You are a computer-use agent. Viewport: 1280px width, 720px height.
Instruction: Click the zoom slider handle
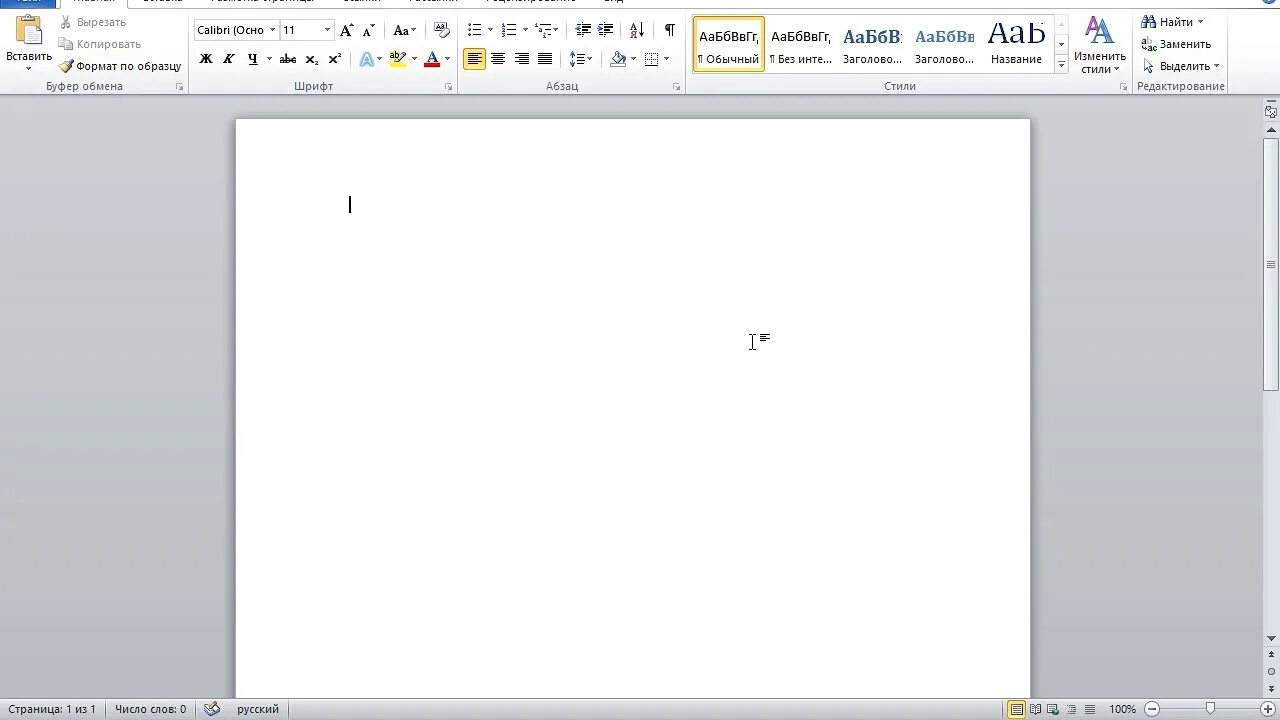[1210, 709]
